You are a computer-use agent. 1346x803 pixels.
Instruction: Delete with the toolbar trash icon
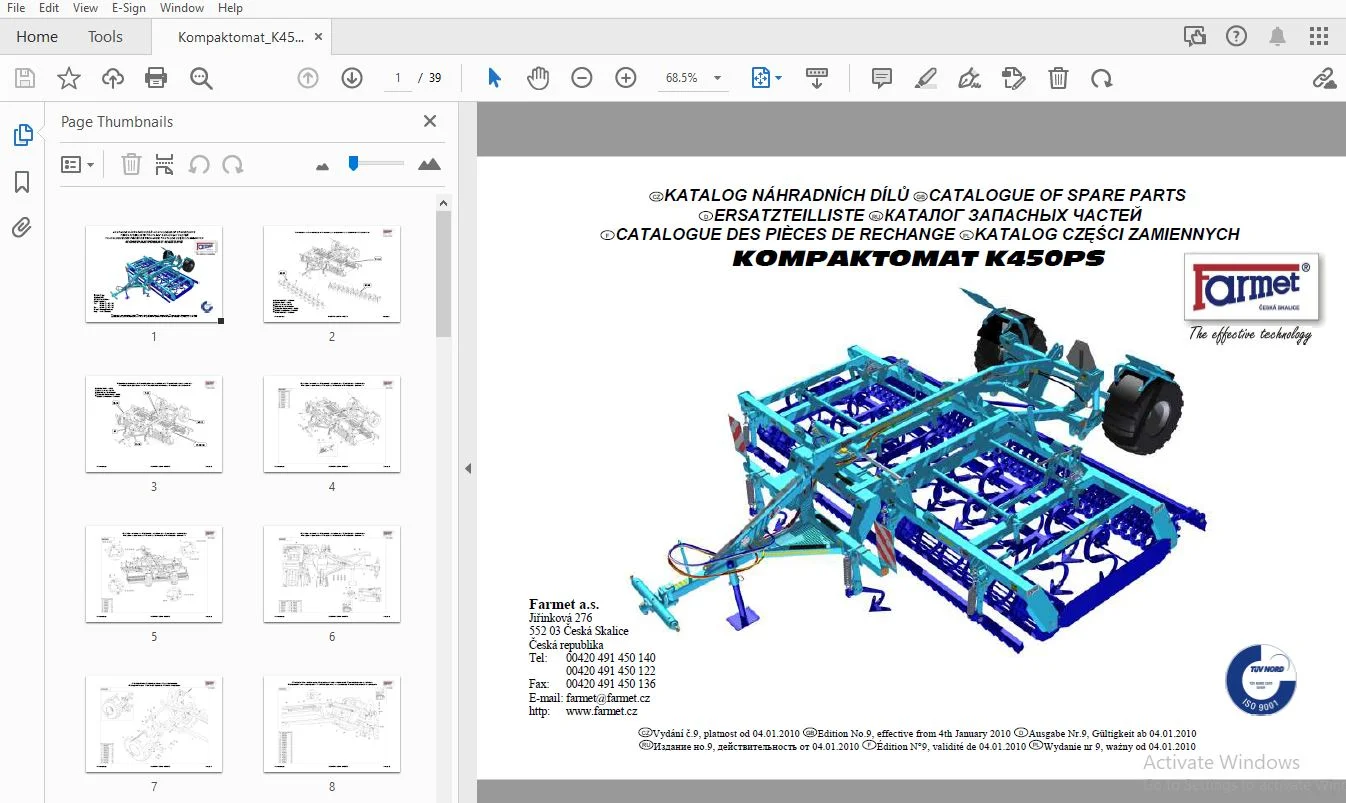pos(1058,78)
